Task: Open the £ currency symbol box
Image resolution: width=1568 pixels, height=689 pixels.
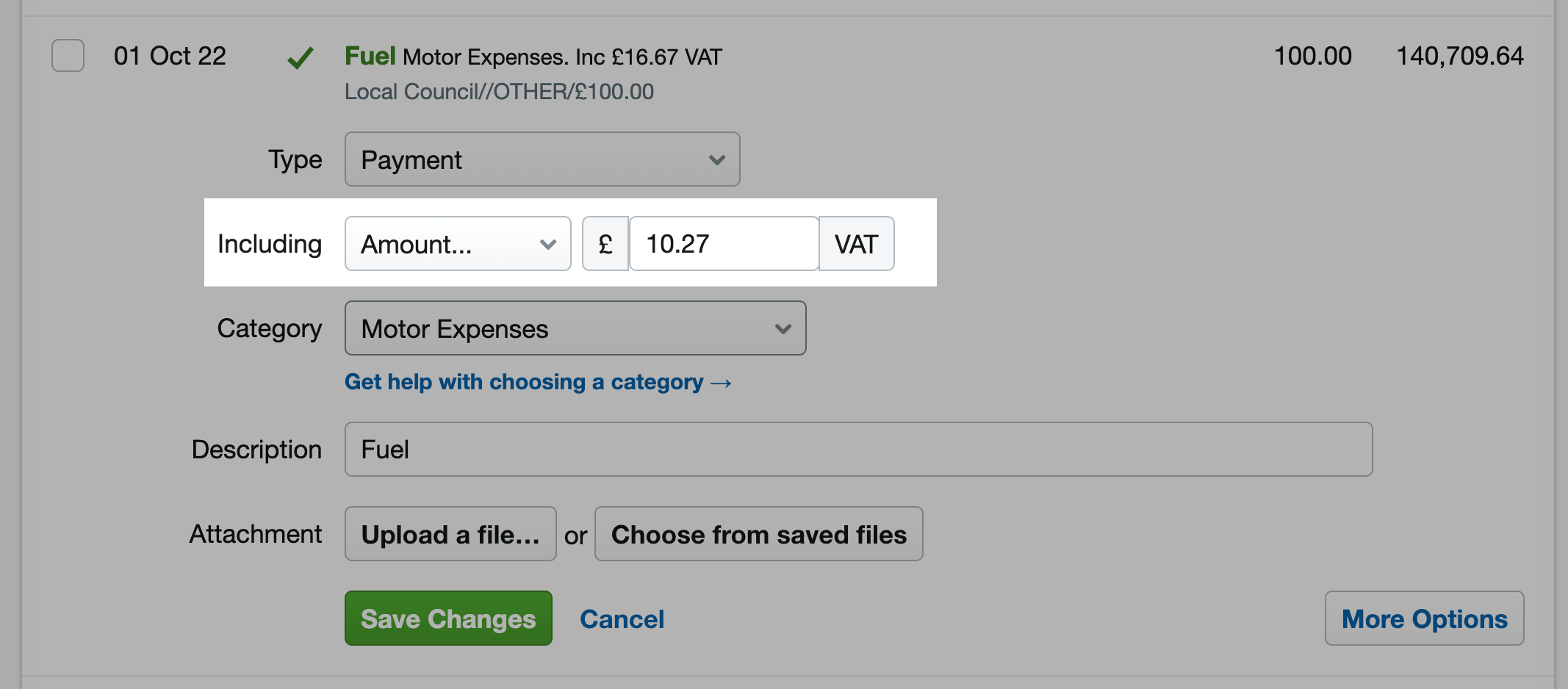Action: pyautogui.click(x=605, y=243)
